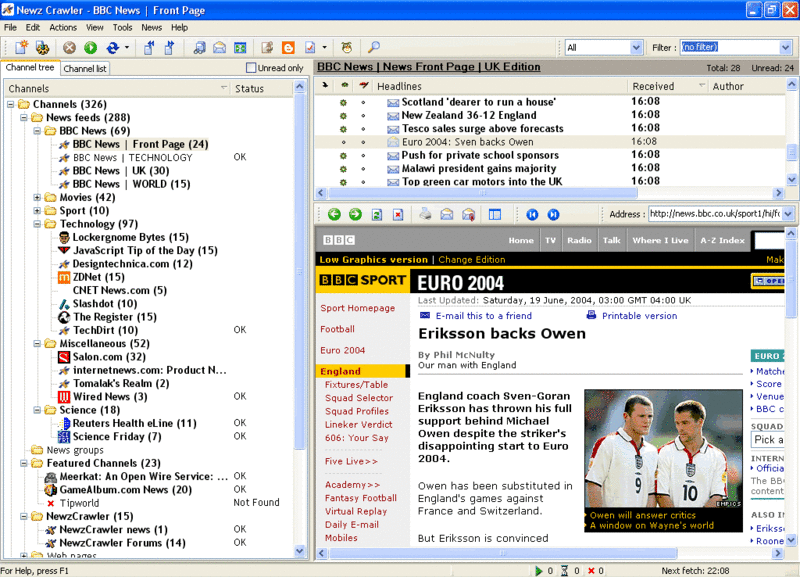
Task: Click the Salon.com channel icon
Action: point(64,357)
